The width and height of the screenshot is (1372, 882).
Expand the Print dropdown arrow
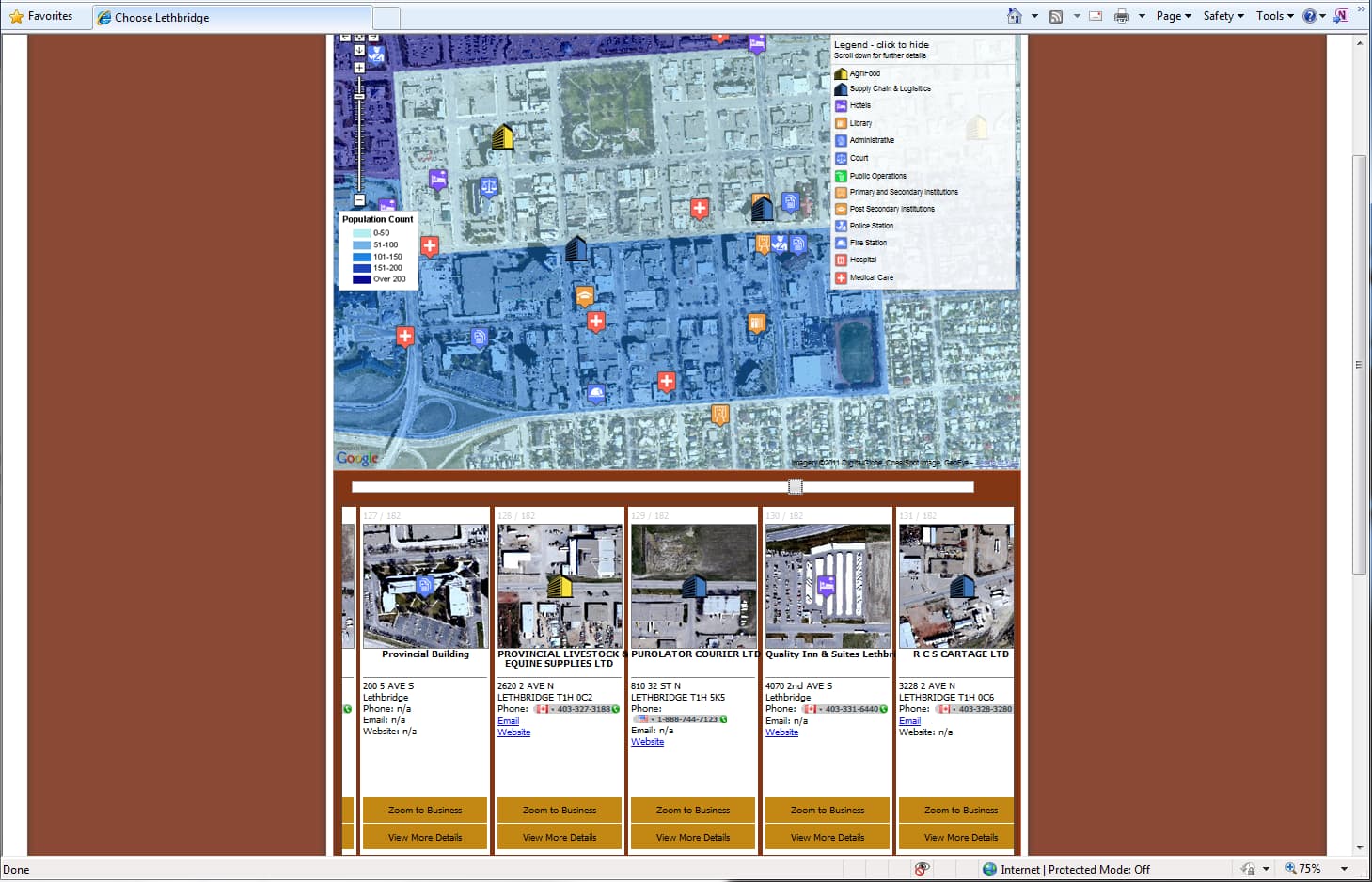(1142, 16)
